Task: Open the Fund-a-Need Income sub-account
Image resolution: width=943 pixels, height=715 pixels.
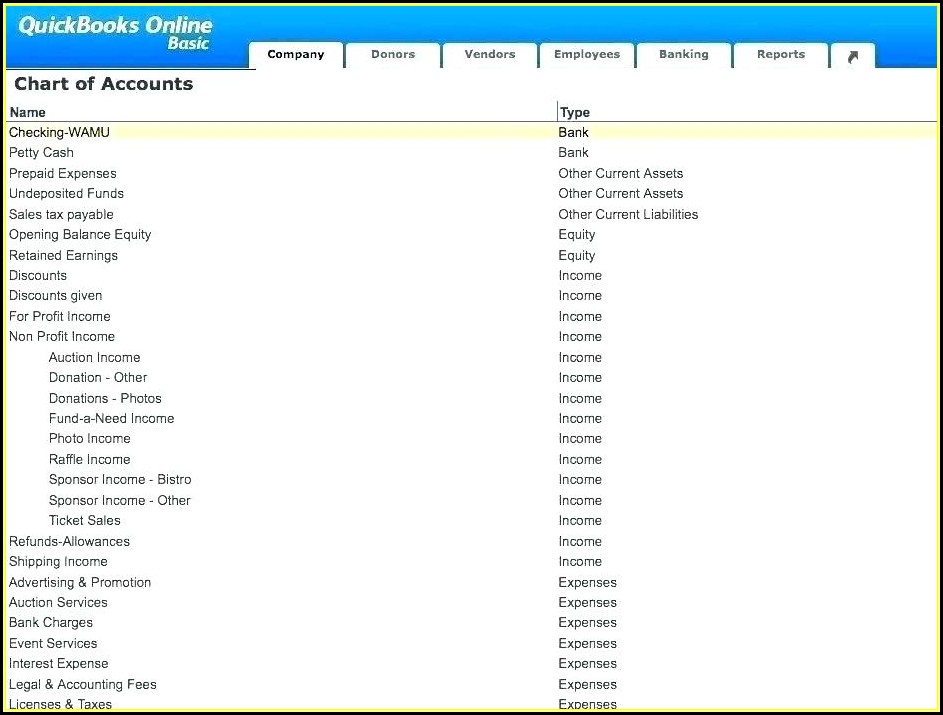Action: (111, 419)
